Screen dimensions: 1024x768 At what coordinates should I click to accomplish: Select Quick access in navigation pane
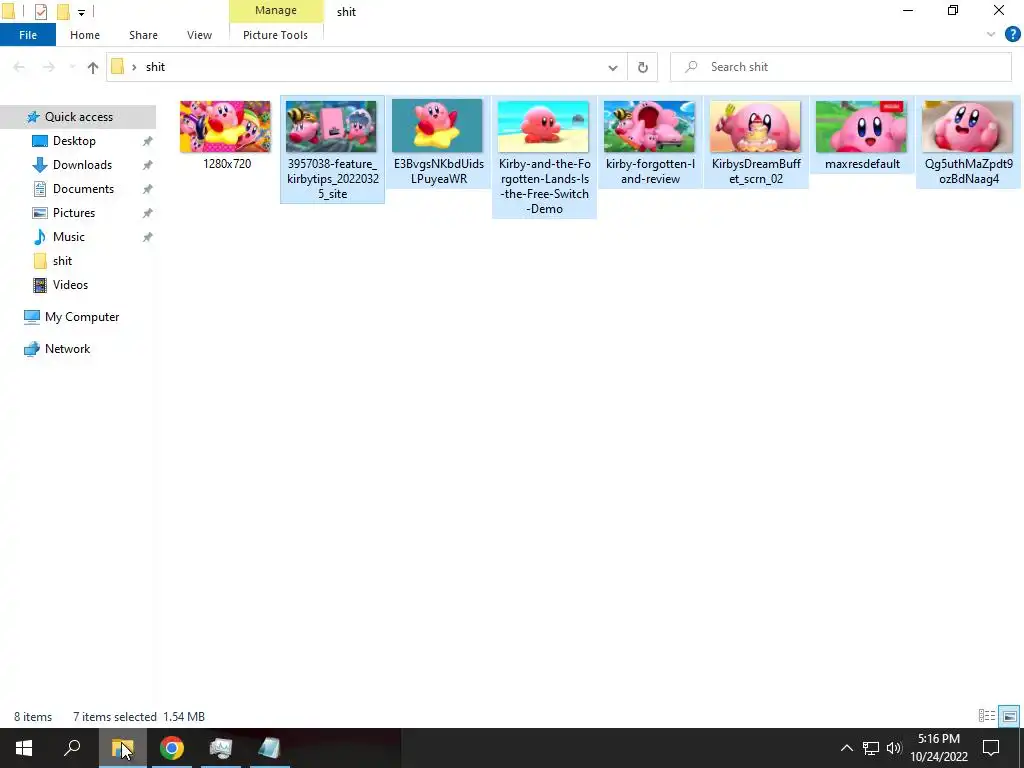coord(78,117)
